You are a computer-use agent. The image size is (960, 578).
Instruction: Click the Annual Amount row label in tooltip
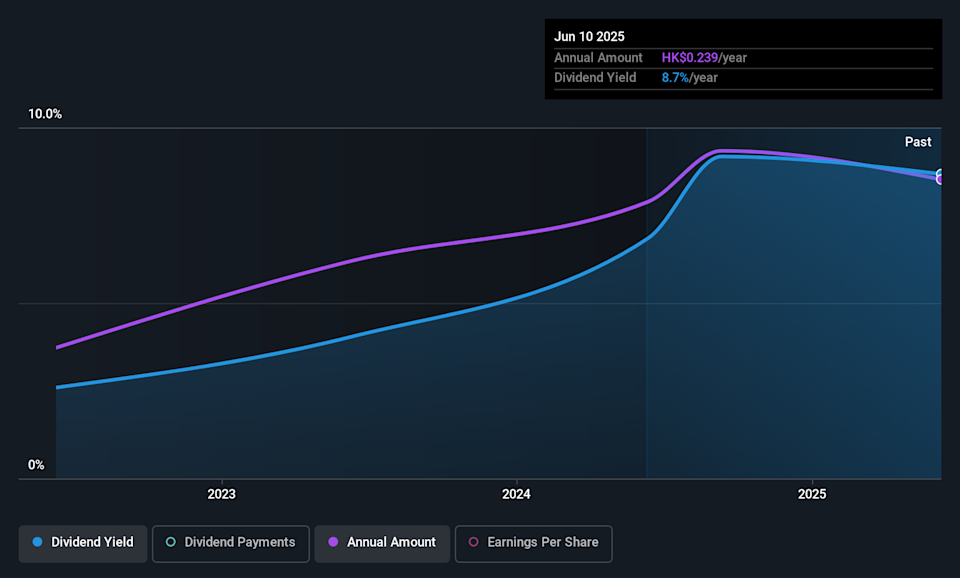tap(598, 58)
